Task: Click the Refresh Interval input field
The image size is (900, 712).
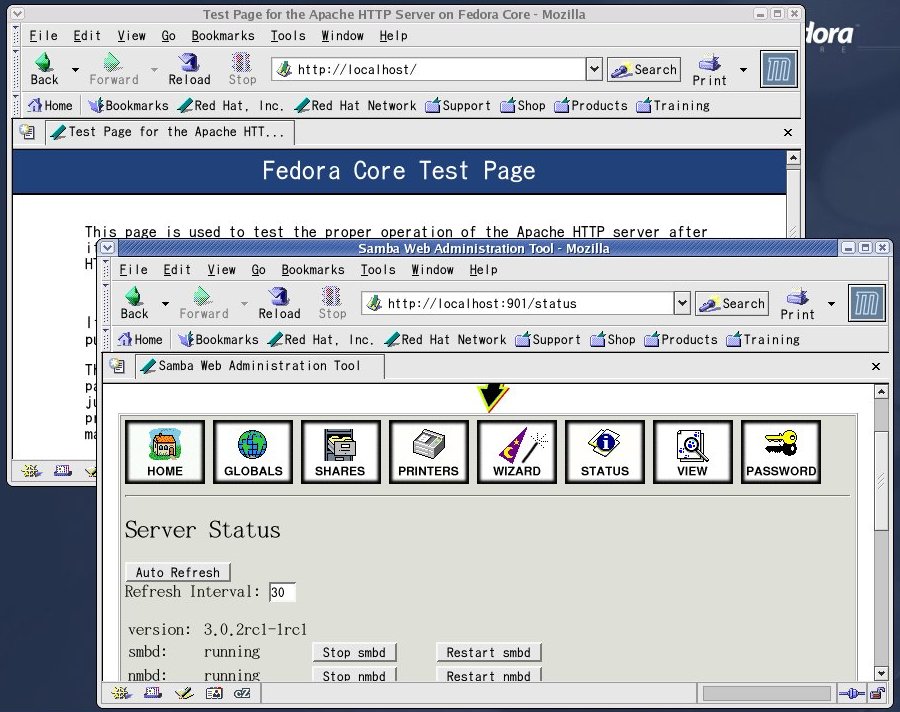Action: (x=281, y=592)
